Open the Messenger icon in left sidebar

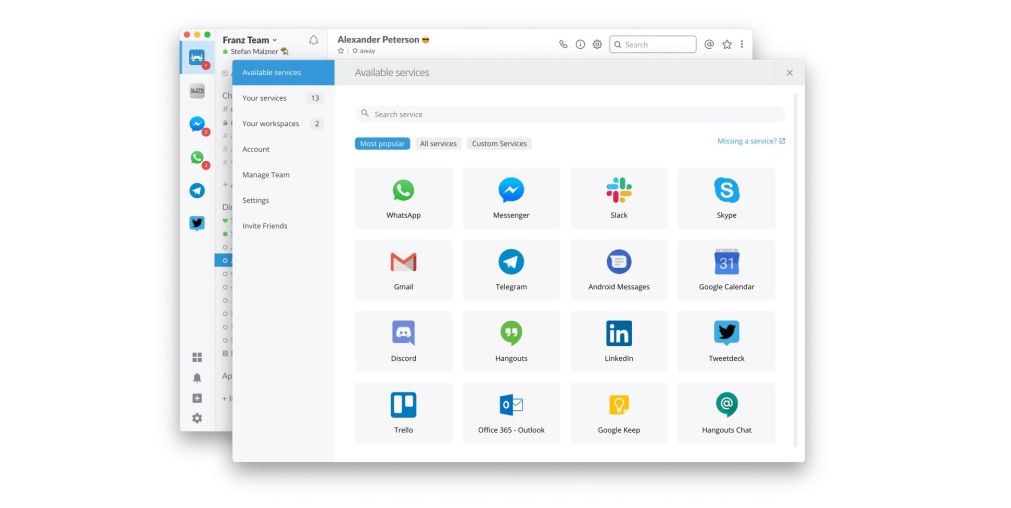(197, 125)
